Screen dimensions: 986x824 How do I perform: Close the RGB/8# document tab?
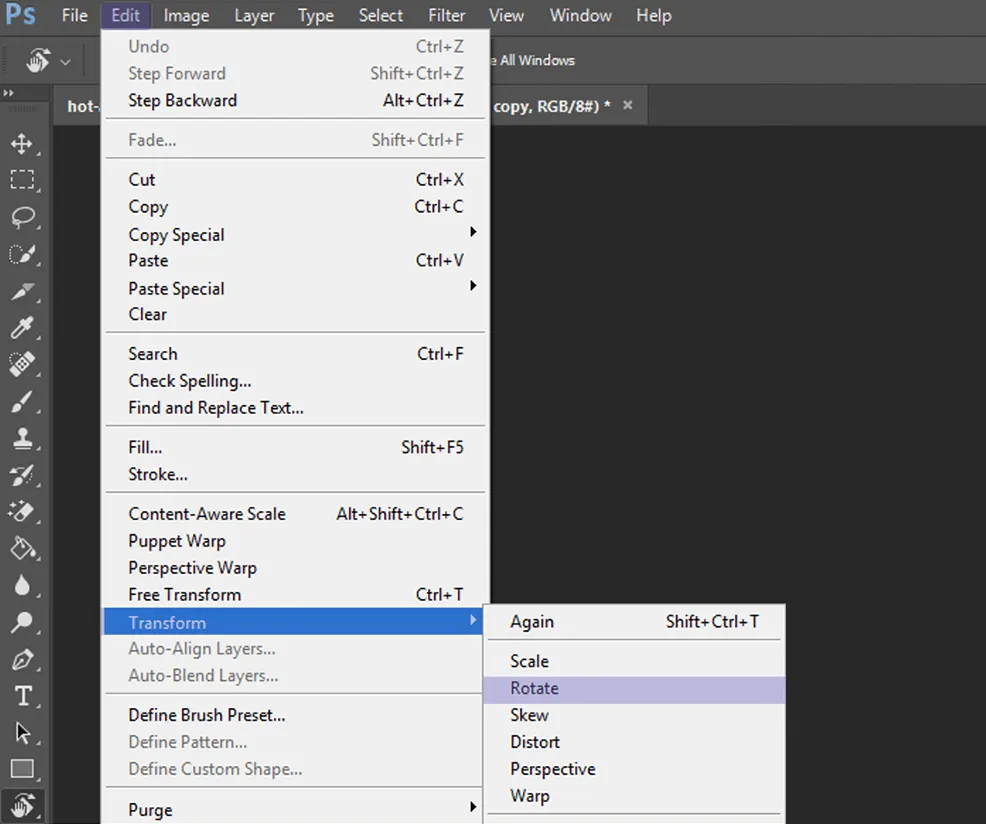[x=628, y=105]
